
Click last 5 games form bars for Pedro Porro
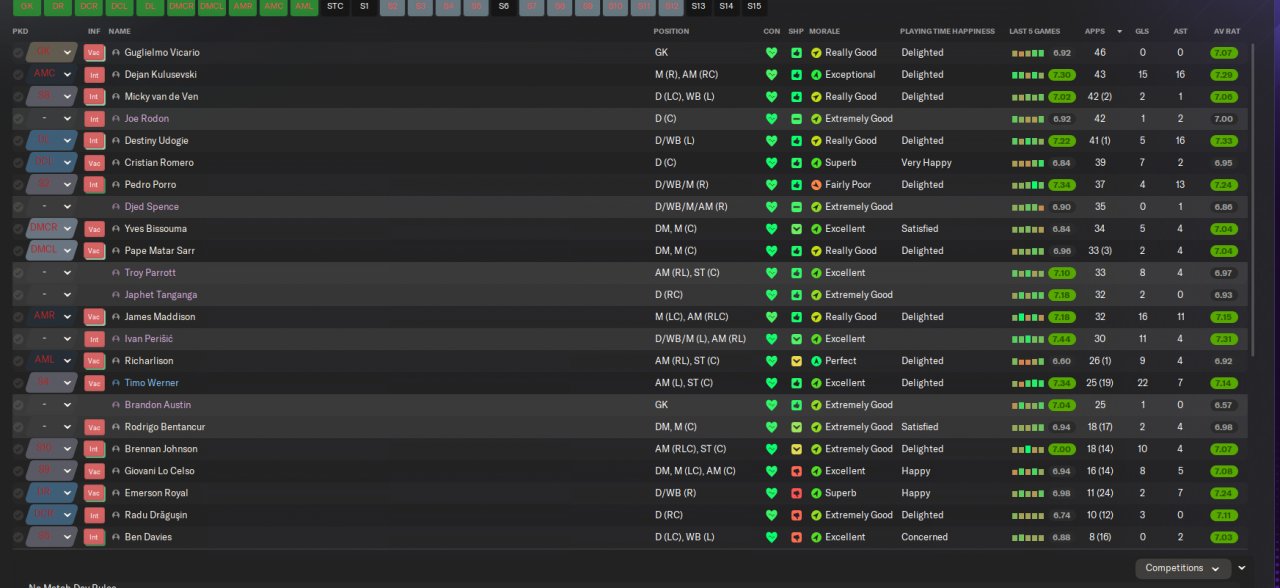[x=1028, y=185]
